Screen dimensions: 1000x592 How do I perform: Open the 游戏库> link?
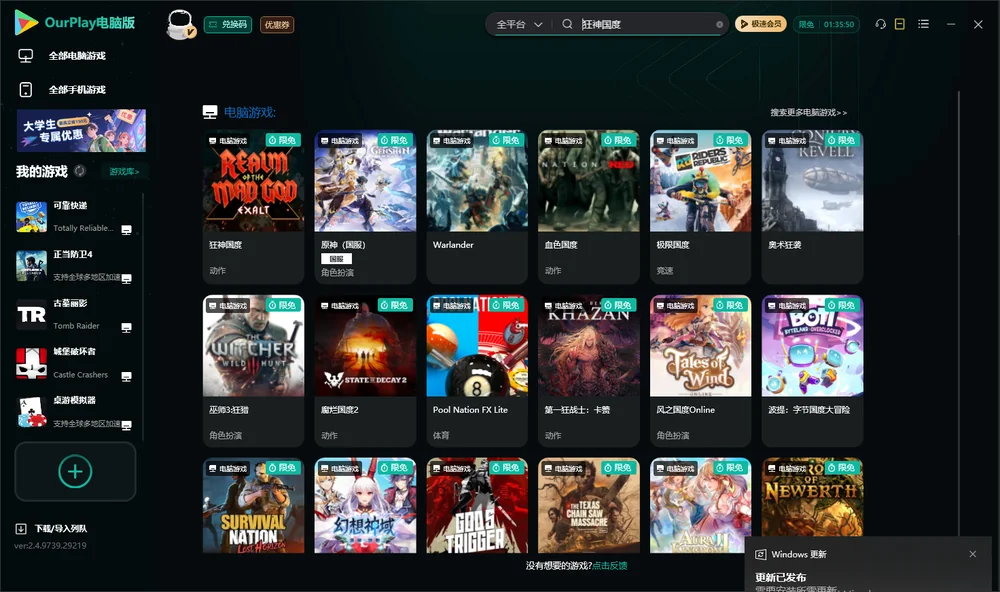click(124, 172)
